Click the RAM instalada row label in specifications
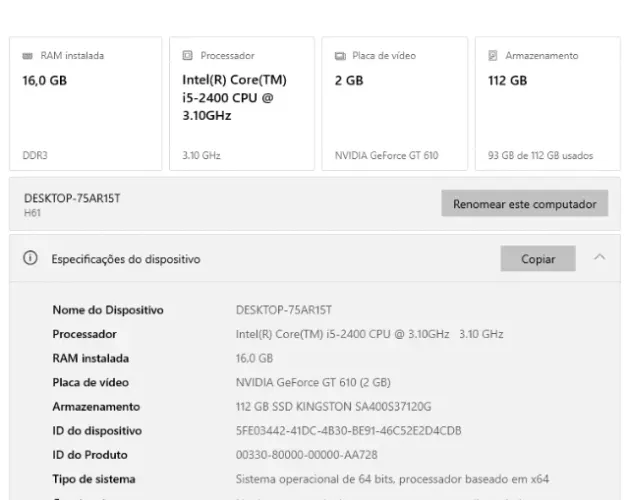The width and height of the screenshot is (629, 500). coord(91,358)
